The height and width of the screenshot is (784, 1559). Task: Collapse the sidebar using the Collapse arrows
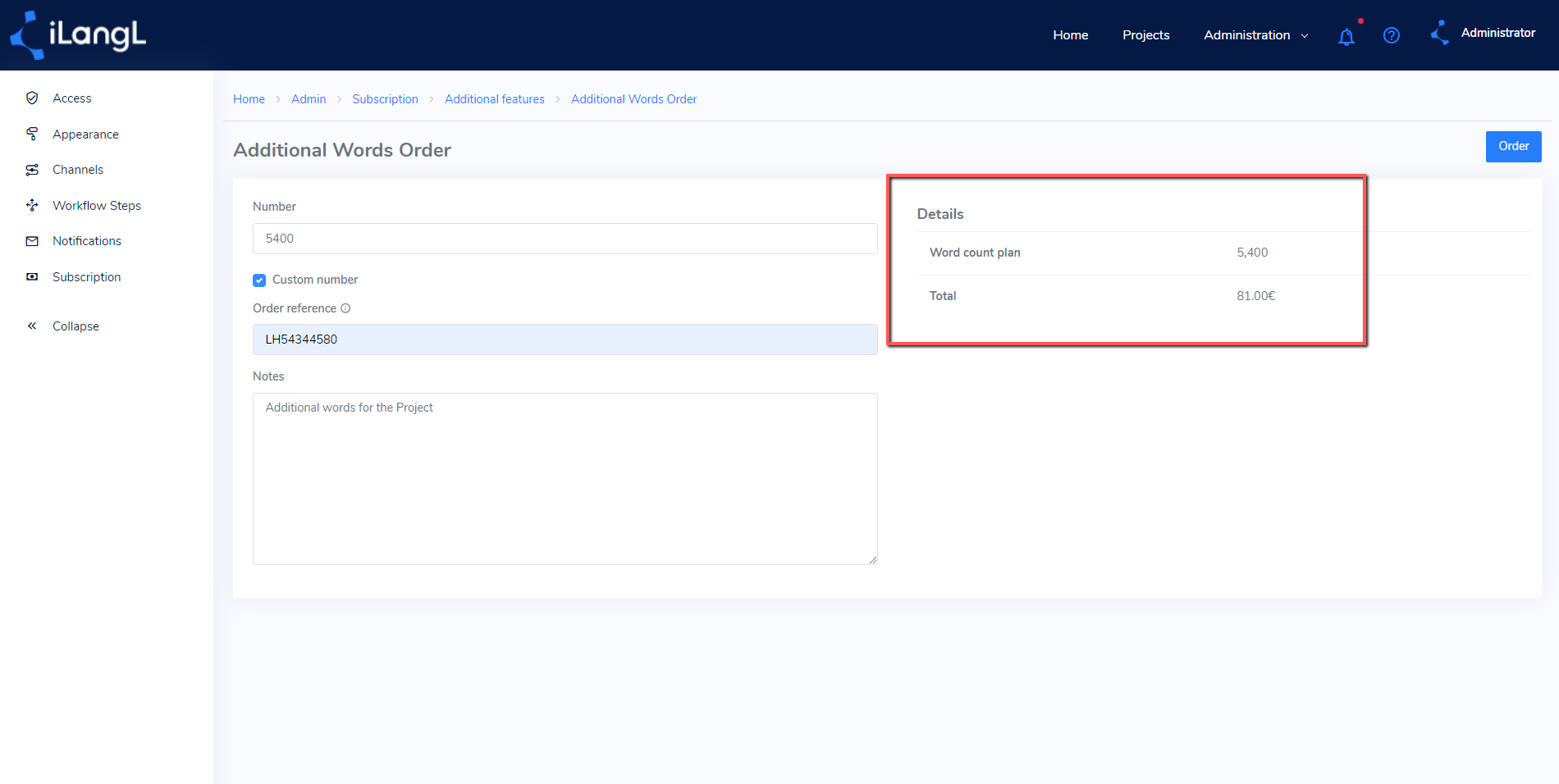32,326
